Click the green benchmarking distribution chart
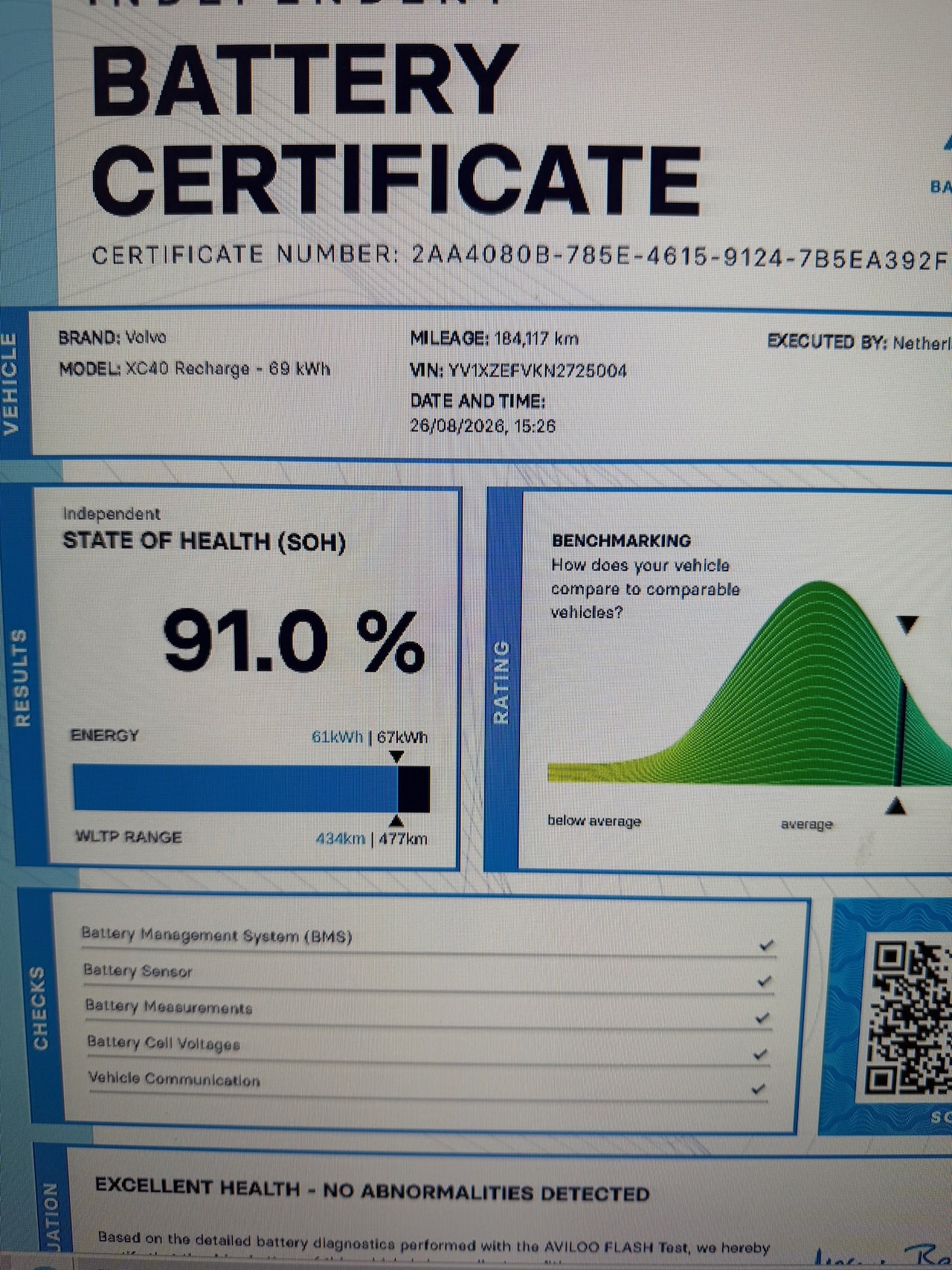The width and height of the screenshot is (952, 1270). coord(750,684)
